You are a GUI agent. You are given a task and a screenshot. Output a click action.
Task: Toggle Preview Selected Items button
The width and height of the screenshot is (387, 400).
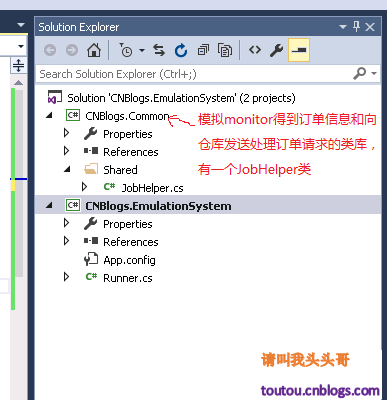tap(299, 50)
